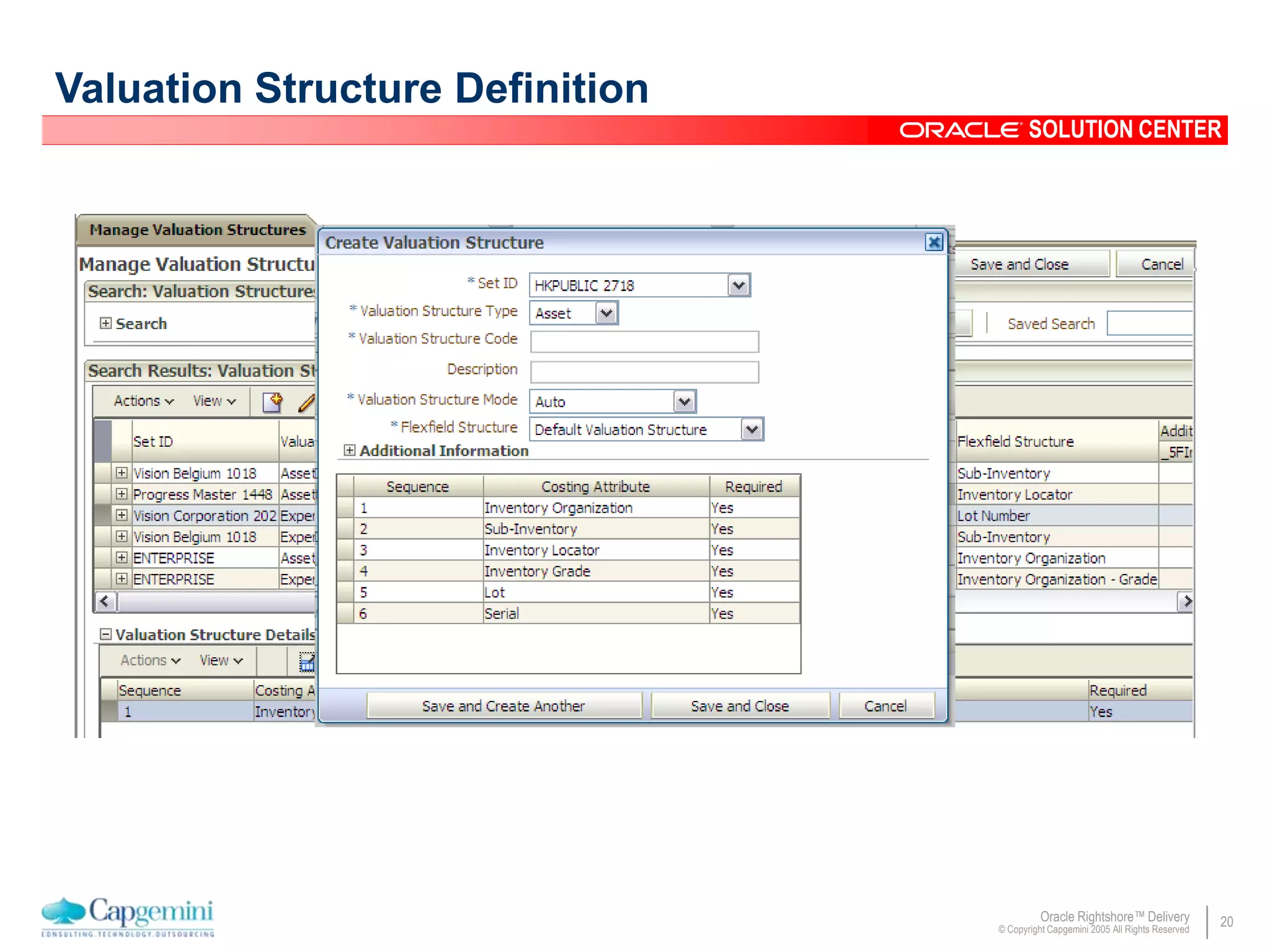The height and width of the screenshot is (952, 1270).
Task: Click the grid icon in Valuation Structure Details toolbar
Action: click(307, 661)
